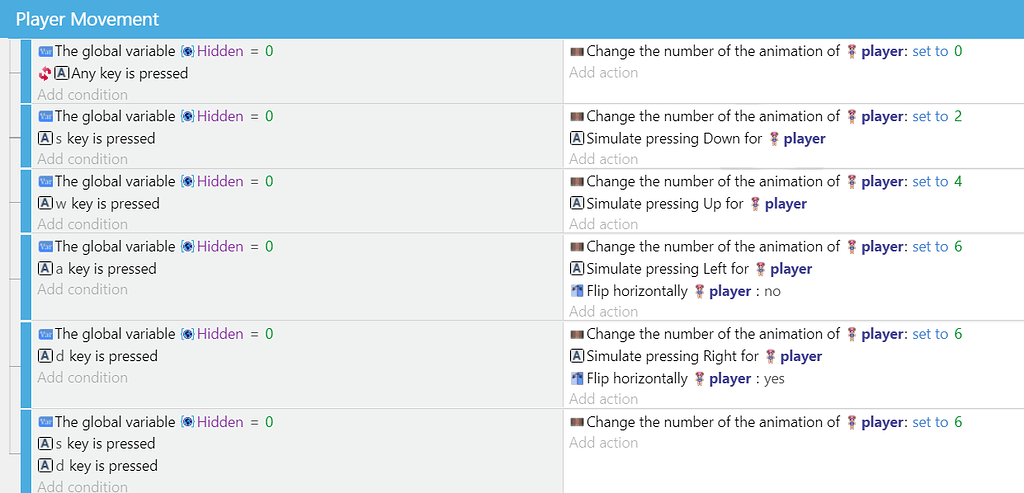The image size is (1024, 493).
Task: Select the 'a key is pressed' condition
Action: coord(98,269)
